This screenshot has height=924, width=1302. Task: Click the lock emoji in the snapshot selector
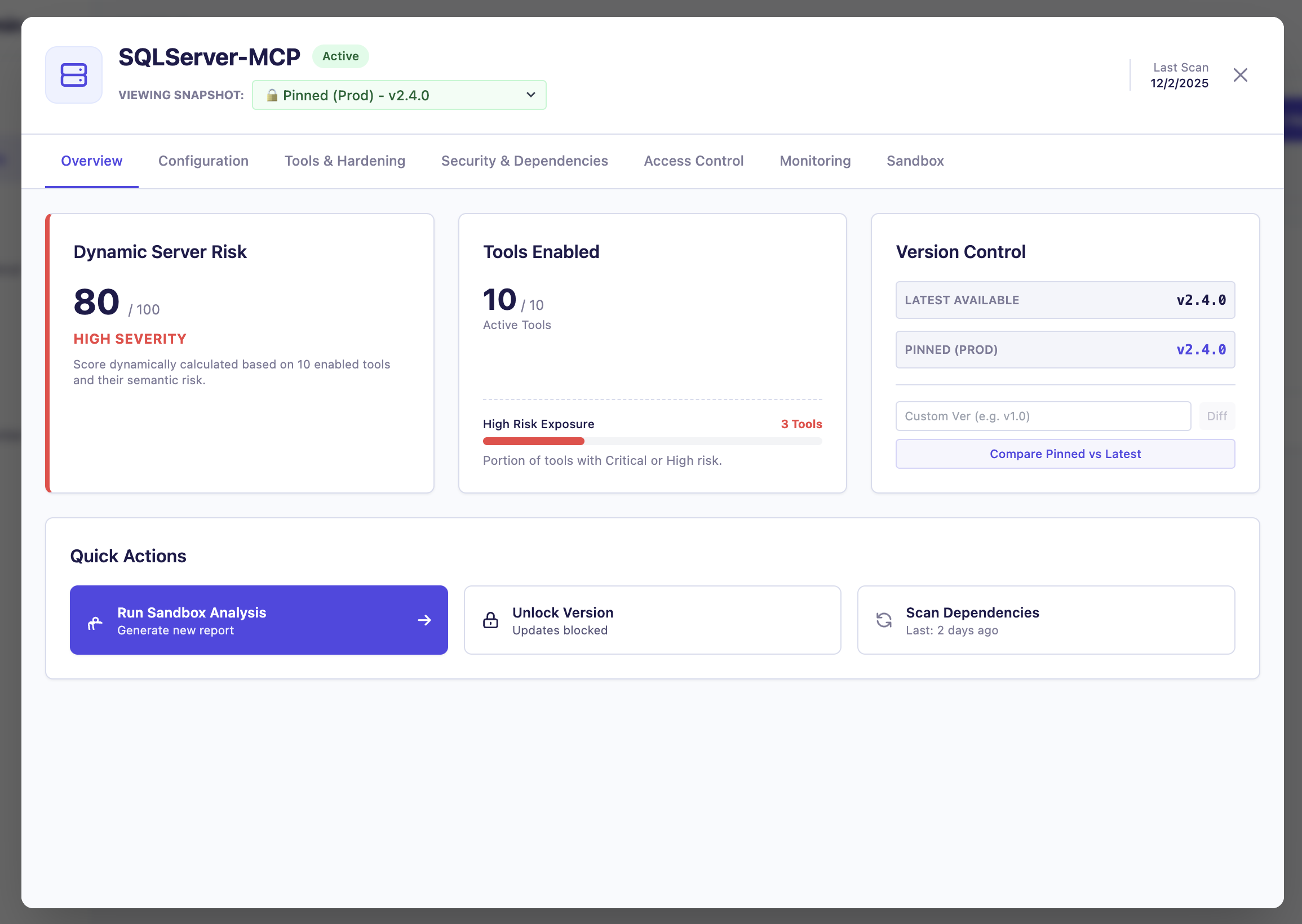pos(272,95)
